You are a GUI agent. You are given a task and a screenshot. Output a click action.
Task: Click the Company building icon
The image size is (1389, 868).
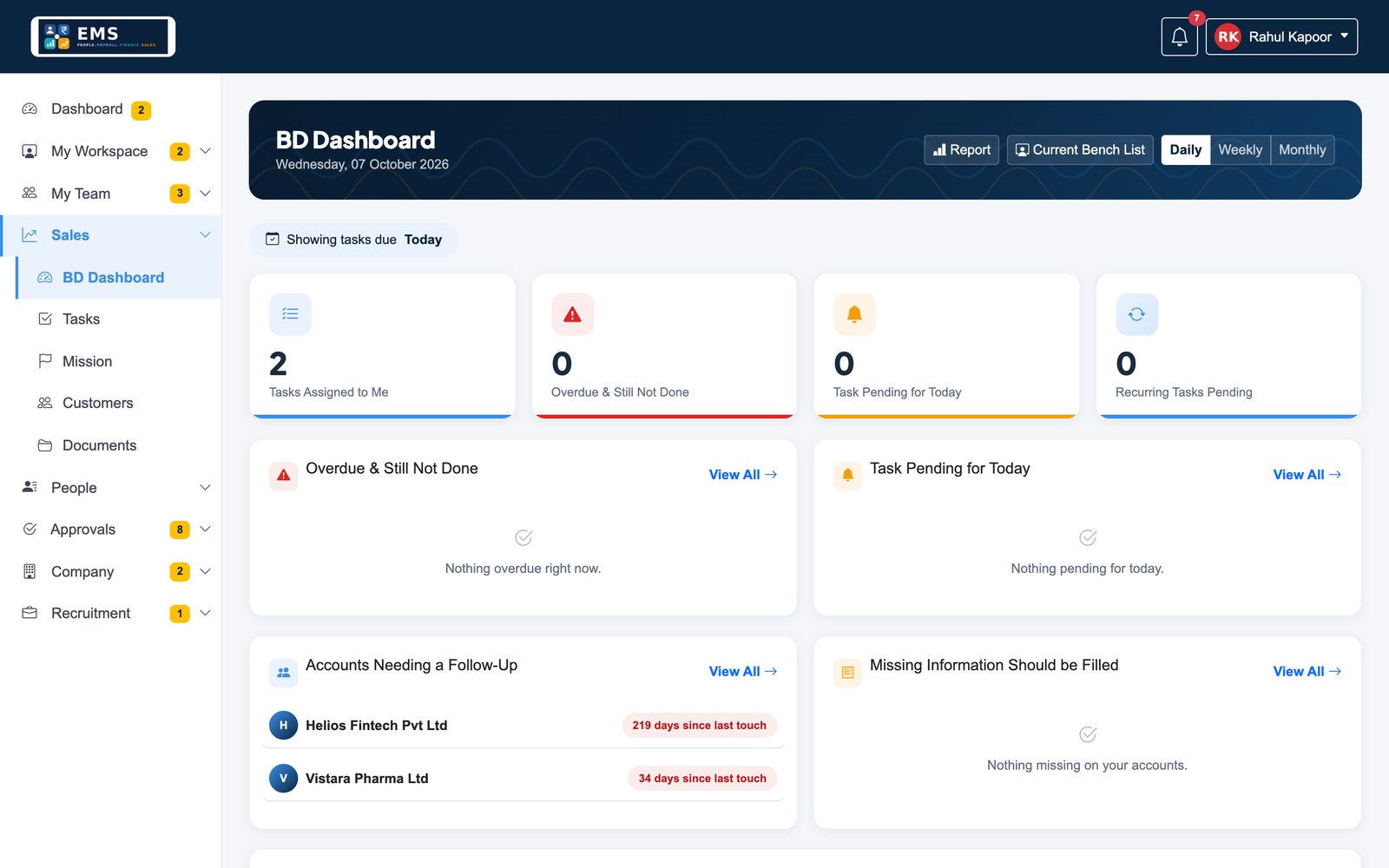click(x=30, y=571)
